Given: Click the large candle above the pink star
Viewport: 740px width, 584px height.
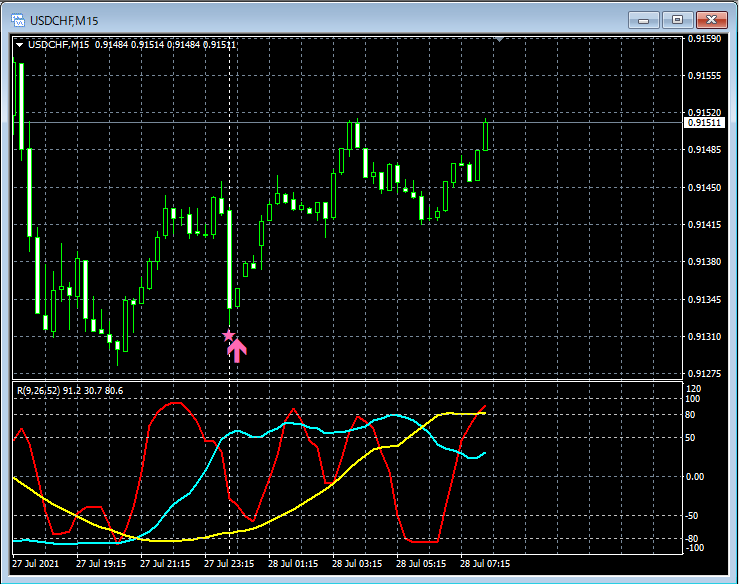Looking at the screenshot, I should [229, 260].
